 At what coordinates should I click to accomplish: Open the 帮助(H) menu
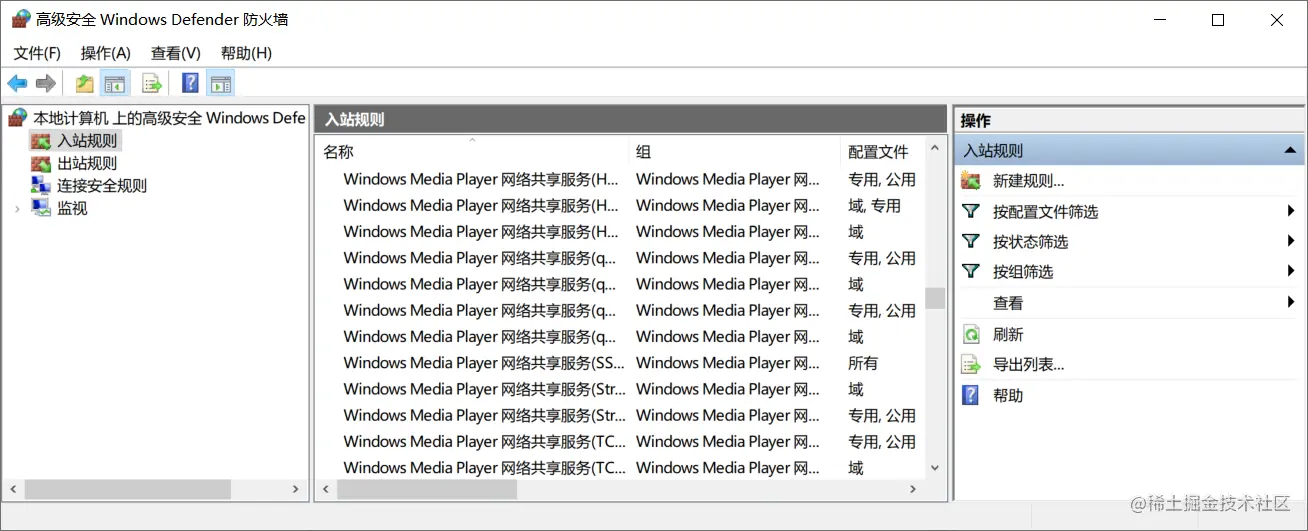click(246, 53)
